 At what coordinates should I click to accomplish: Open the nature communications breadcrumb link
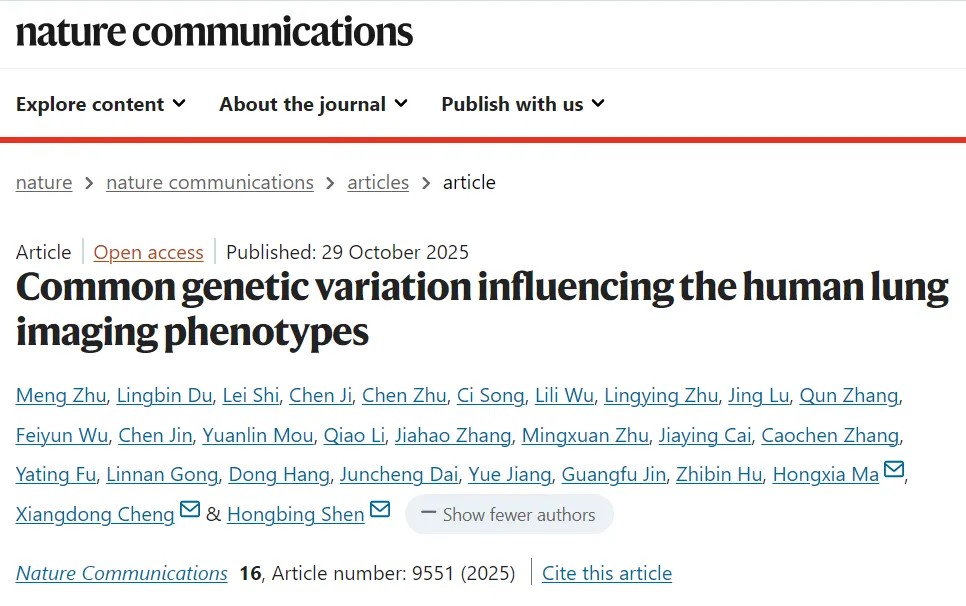pos(210,182)
